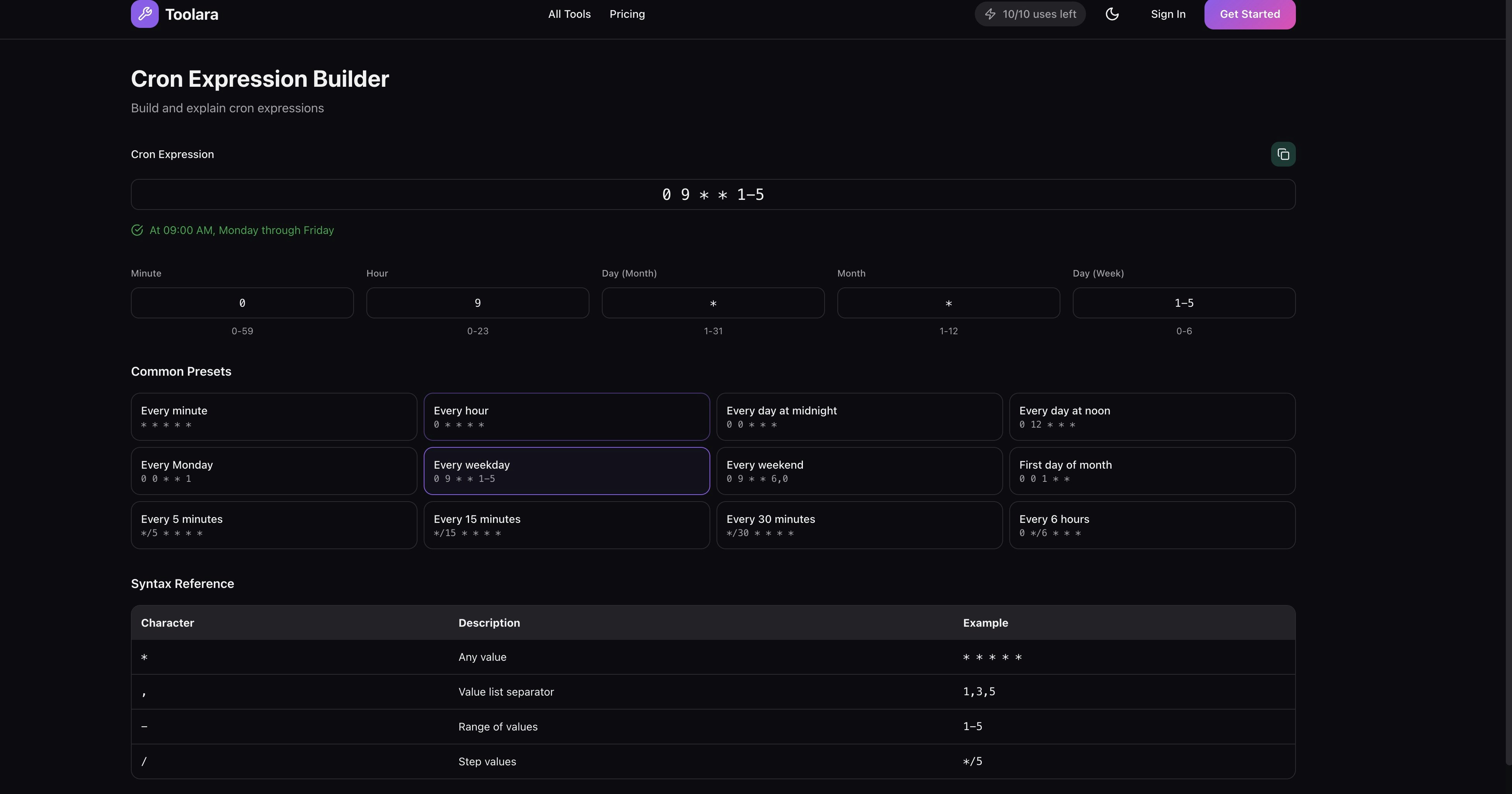Select First day of month preset
1512x794 pixels.
[1151, 471]
